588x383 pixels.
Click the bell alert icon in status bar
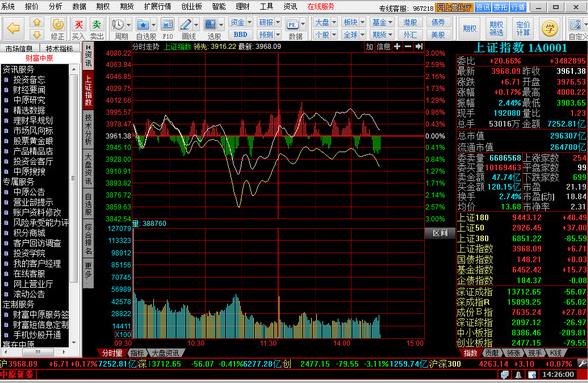pyautogui.click(x=518, y=374)
